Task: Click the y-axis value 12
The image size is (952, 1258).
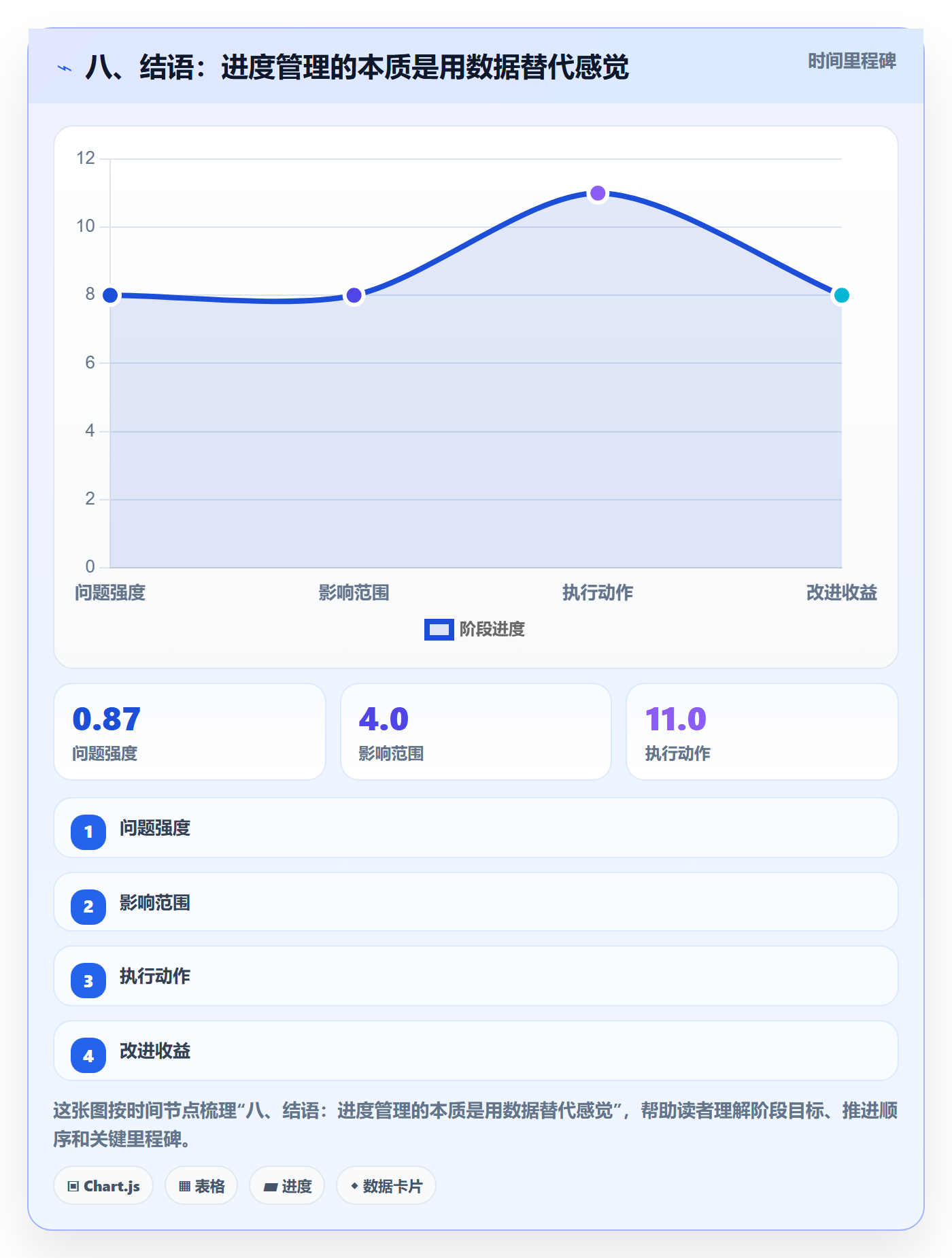Action: click(86, 158)
